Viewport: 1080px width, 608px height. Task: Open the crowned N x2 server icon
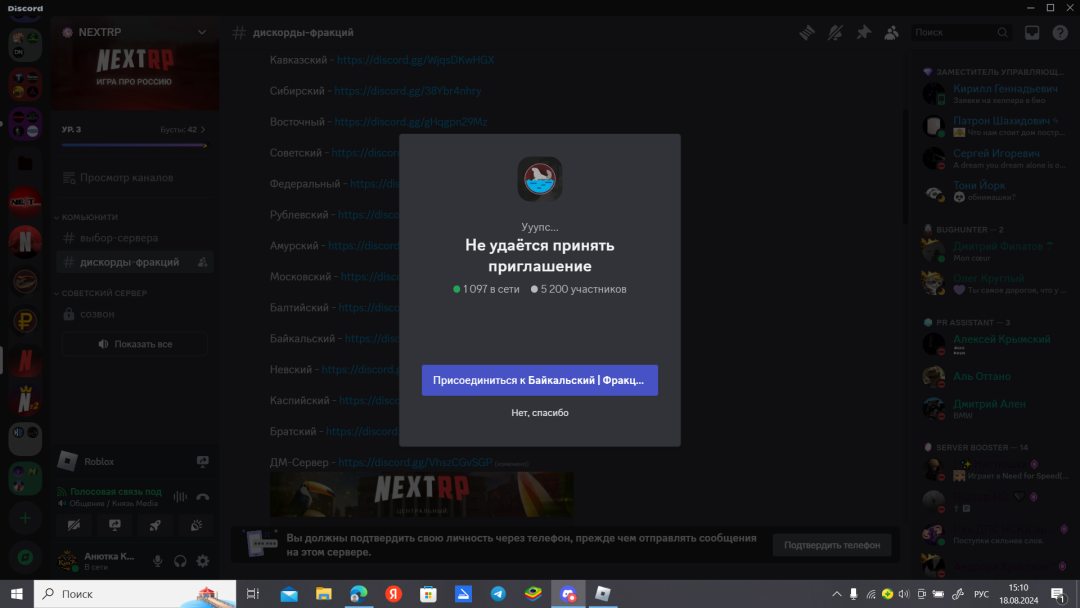tap(25, 400)
